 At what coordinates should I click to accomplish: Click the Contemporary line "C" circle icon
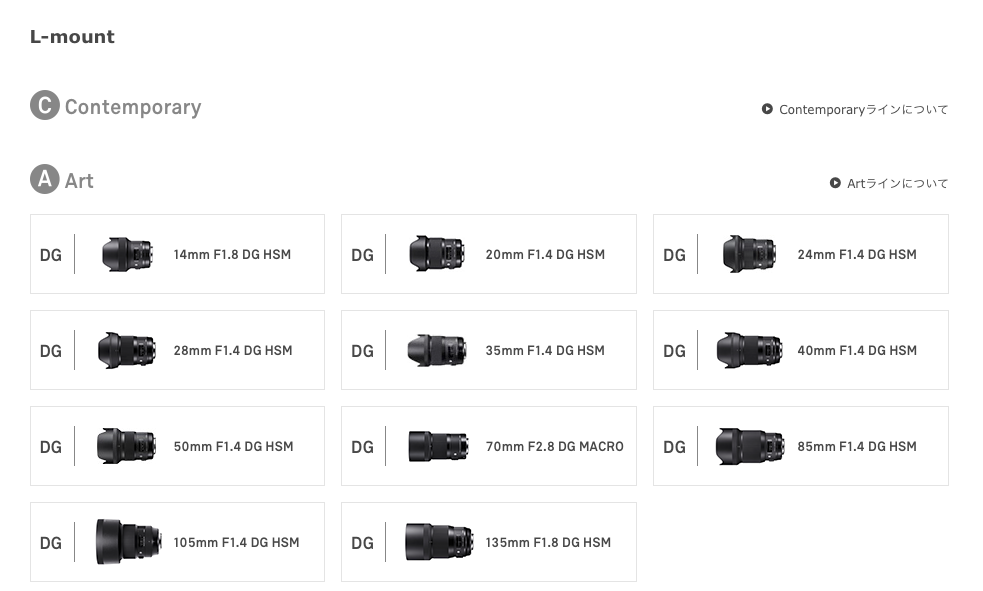45,106
